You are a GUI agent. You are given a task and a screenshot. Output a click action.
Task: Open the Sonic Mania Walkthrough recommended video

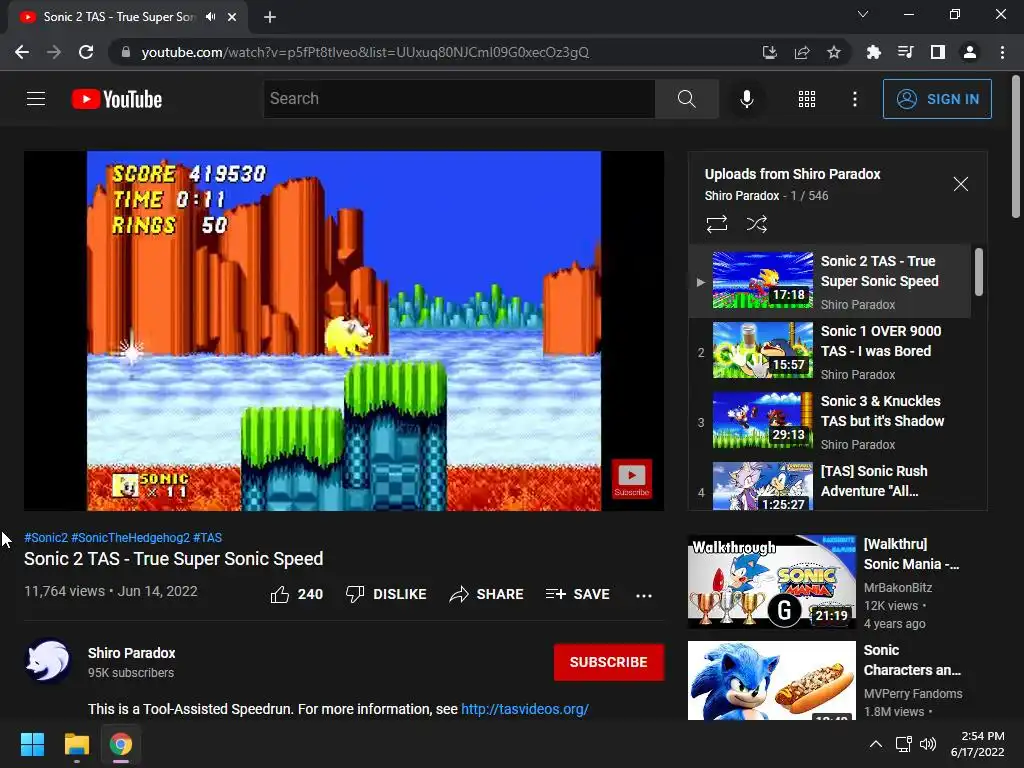[x=771, y=581]
